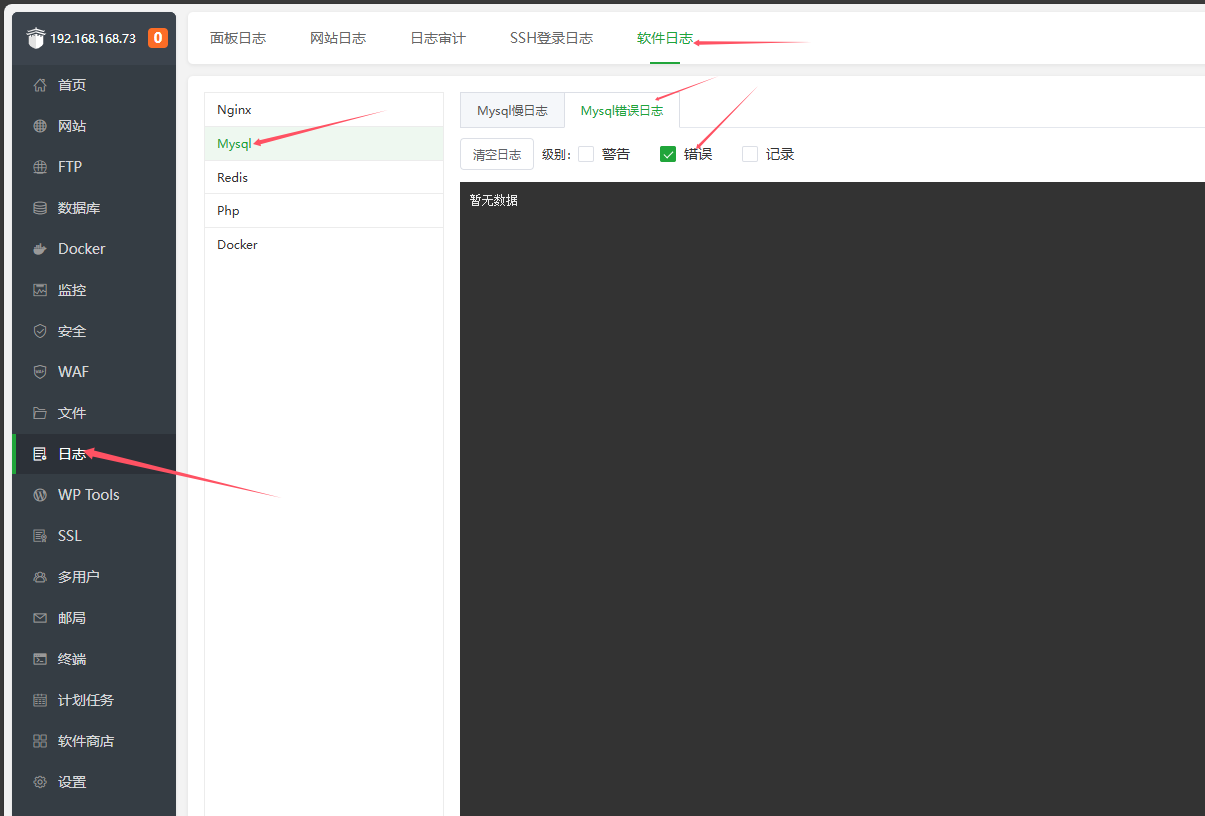Switch to the 网站日志 tab

tap(338, 38)
